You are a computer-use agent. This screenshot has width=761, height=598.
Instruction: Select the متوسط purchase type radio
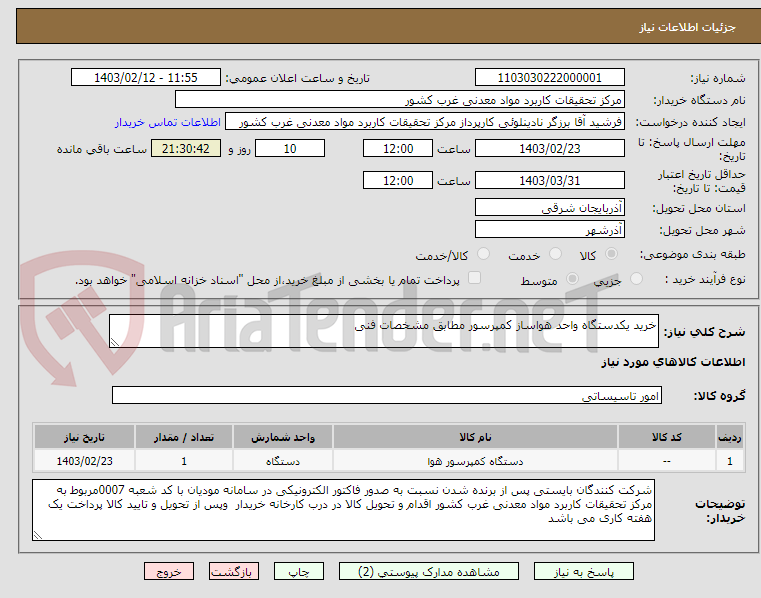click(573, 279)
